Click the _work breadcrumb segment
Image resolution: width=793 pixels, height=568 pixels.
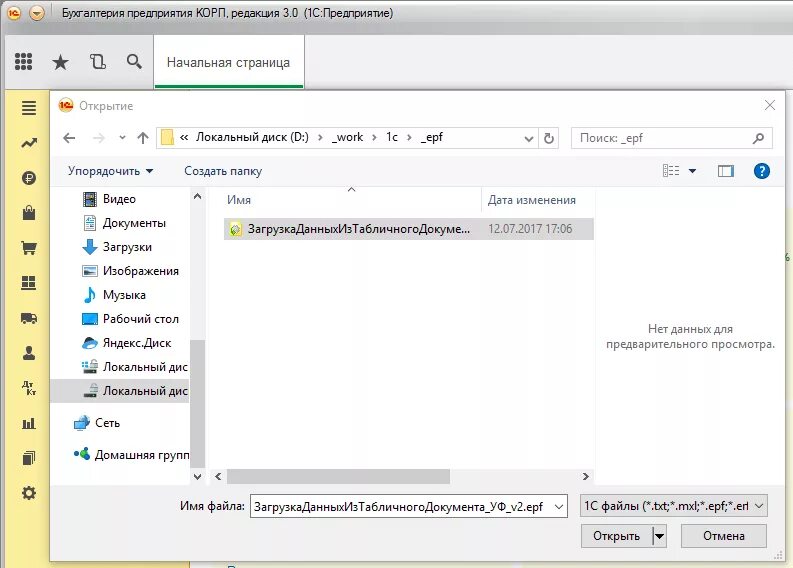point(347,137)
